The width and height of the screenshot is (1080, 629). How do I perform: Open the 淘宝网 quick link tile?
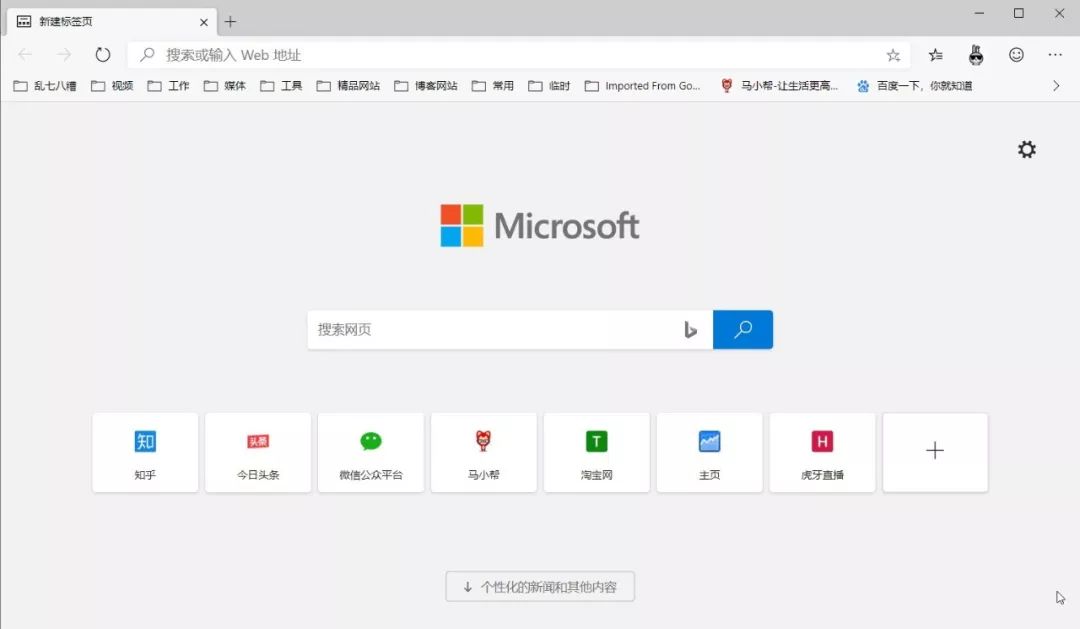point(596,453)
